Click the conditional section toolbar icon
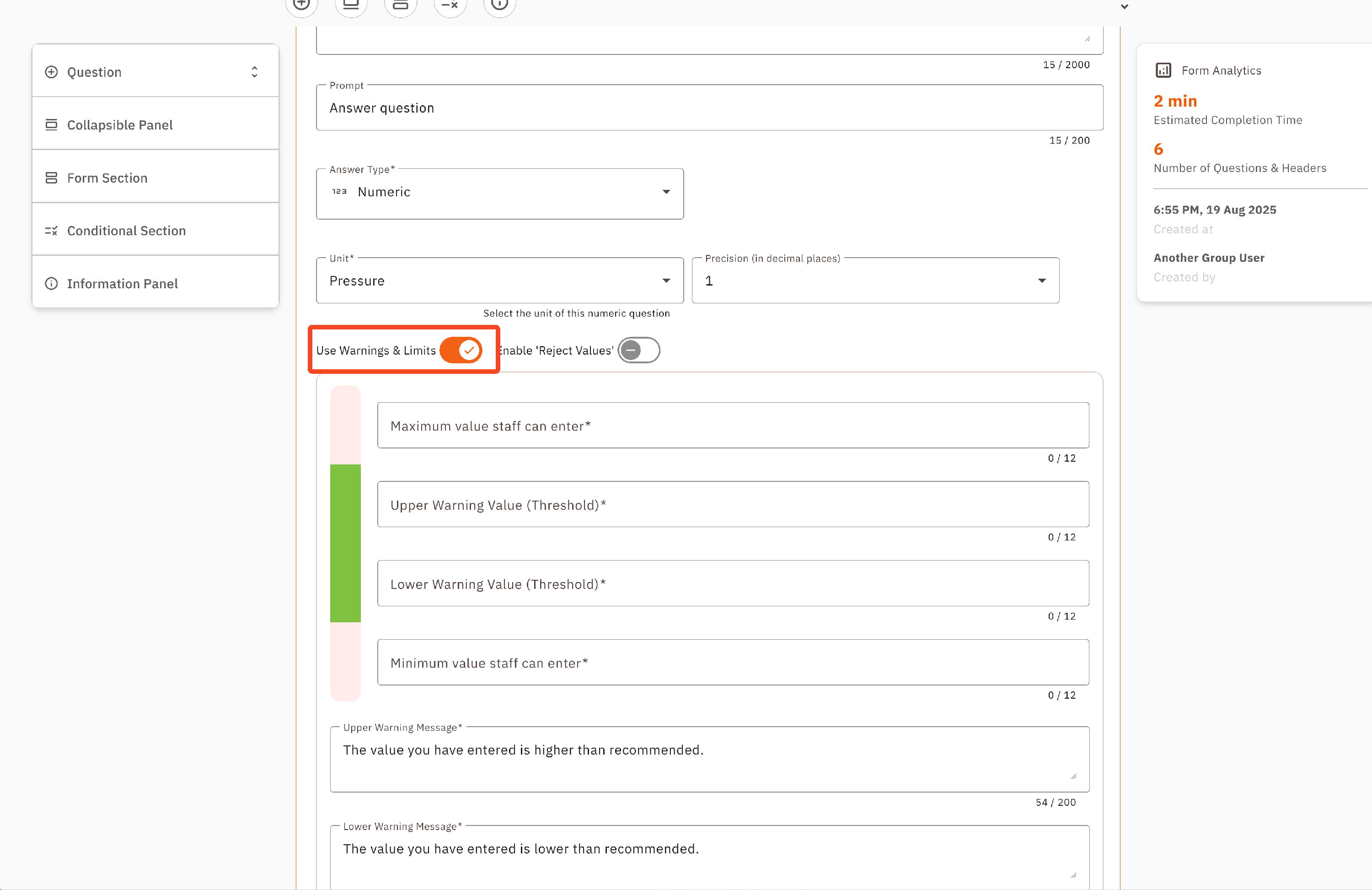This screenshot has height=890, width=1372. coord(450,5)
